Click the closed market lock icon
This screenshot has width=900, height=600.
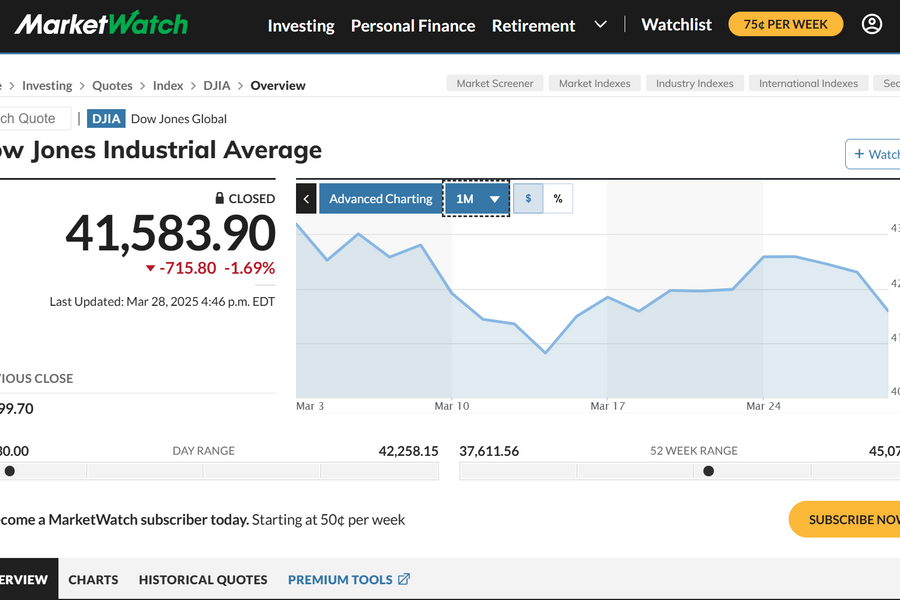220,198
